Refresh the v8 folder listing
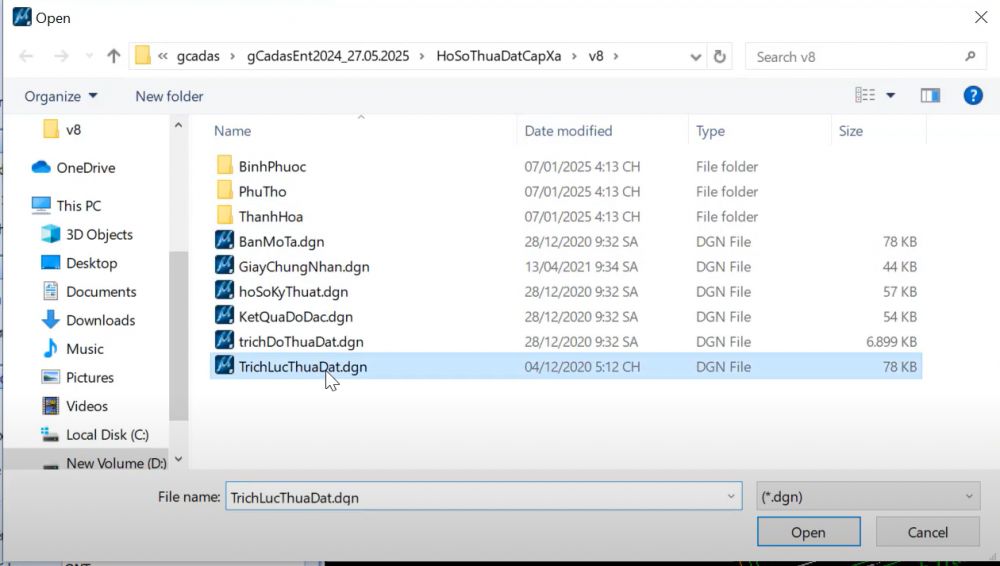The width and height of the screenshot is (1000, 566). coord(719,57)
